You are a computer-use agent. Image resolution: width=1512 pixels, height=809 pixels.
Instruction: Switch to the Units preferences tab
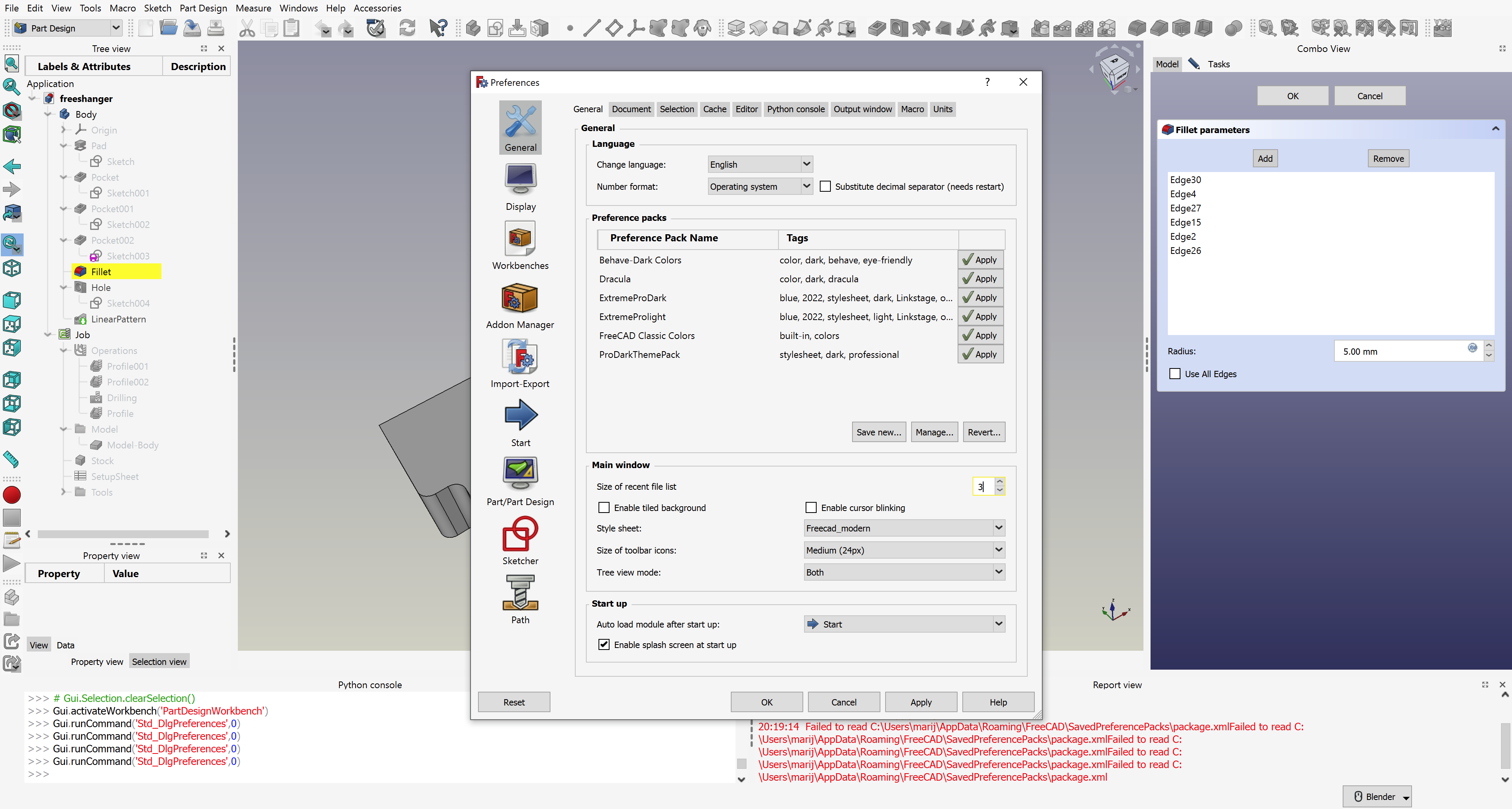point(942,109)
